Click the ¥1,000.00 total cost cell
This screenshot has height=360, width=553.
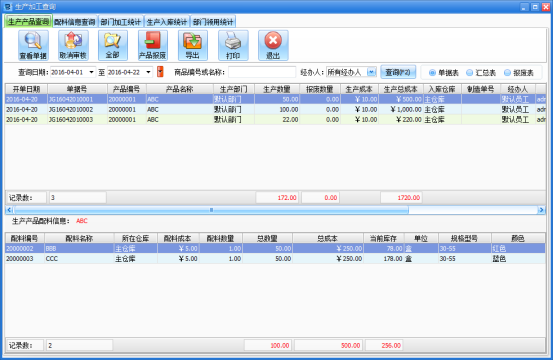(x=401, y=110)
